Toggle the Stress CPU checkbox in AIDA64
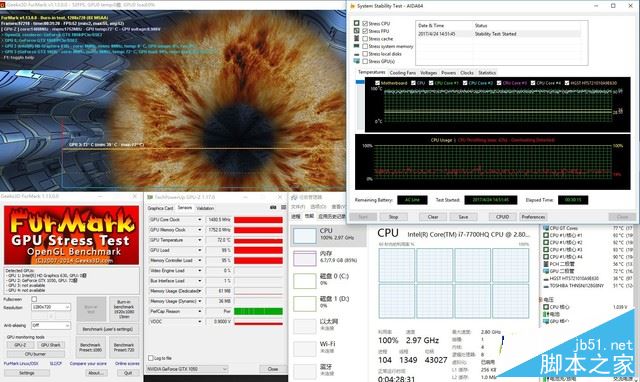 coord(365,24)
